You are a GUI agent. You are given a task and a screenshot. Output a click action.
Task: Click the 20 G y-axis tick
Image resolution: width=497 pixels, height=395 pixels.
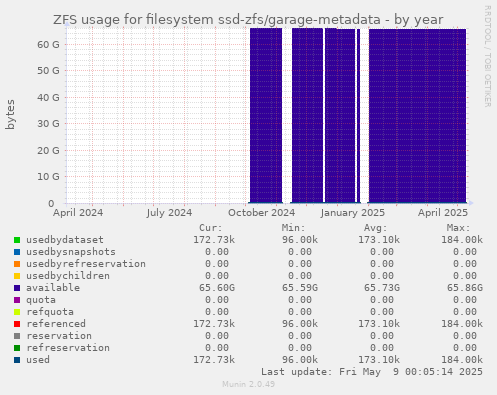pos(48,150)
